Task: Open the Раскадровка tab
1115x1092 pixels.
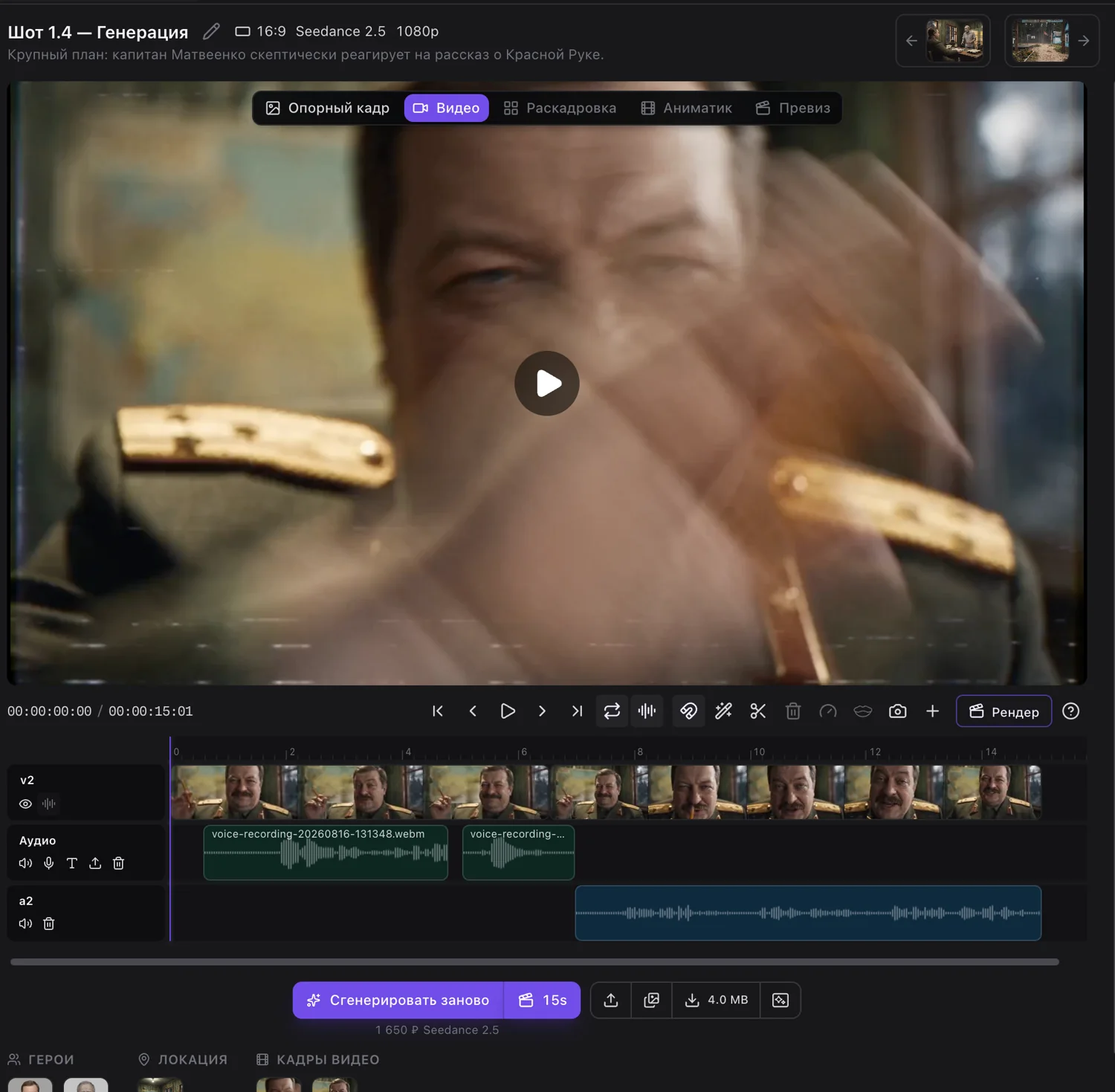Action: 560,108
